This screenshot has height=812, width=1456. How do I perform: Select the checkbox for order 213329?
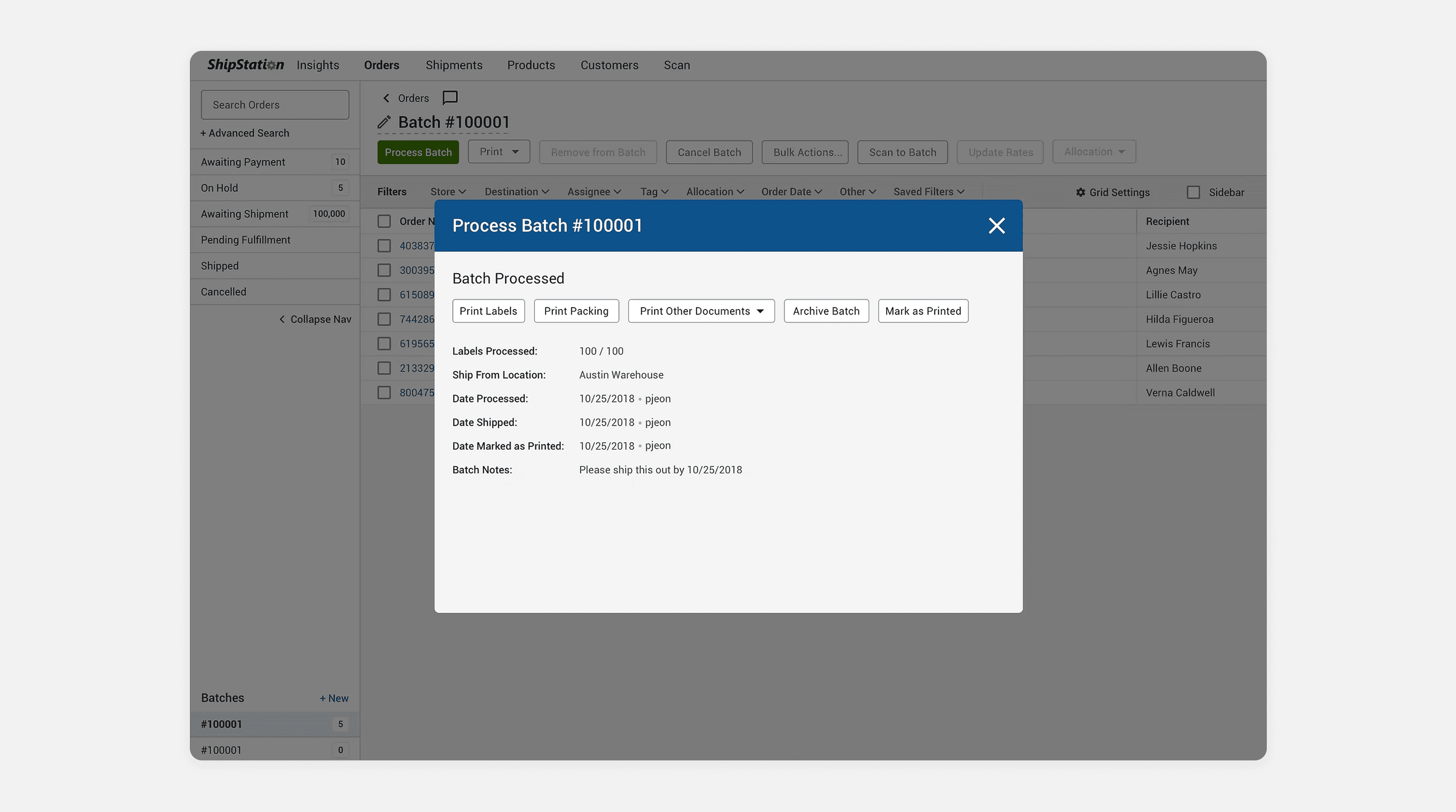point(384,368)
